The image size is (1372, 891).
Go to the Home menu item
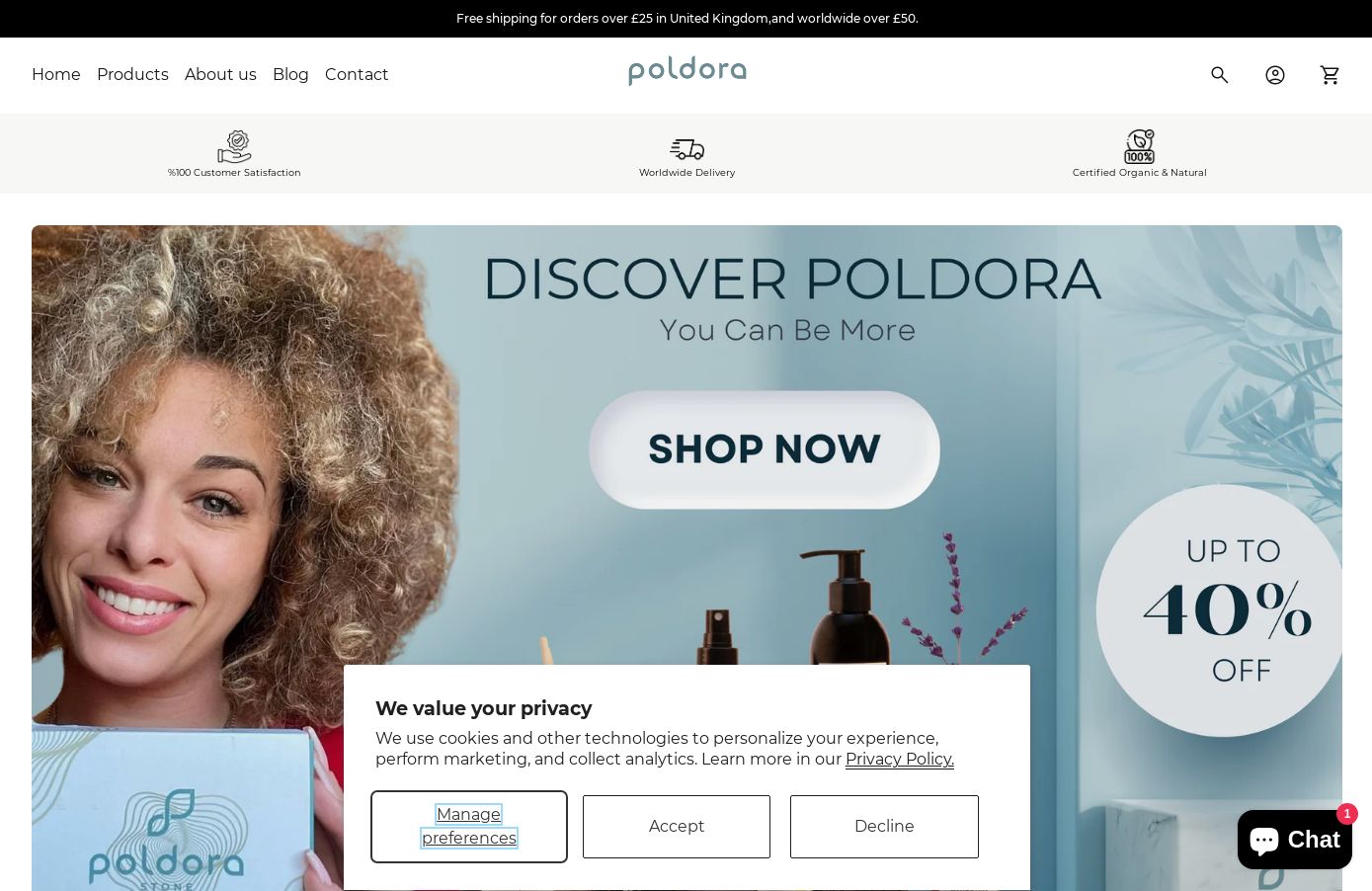[x=56, y=75]
